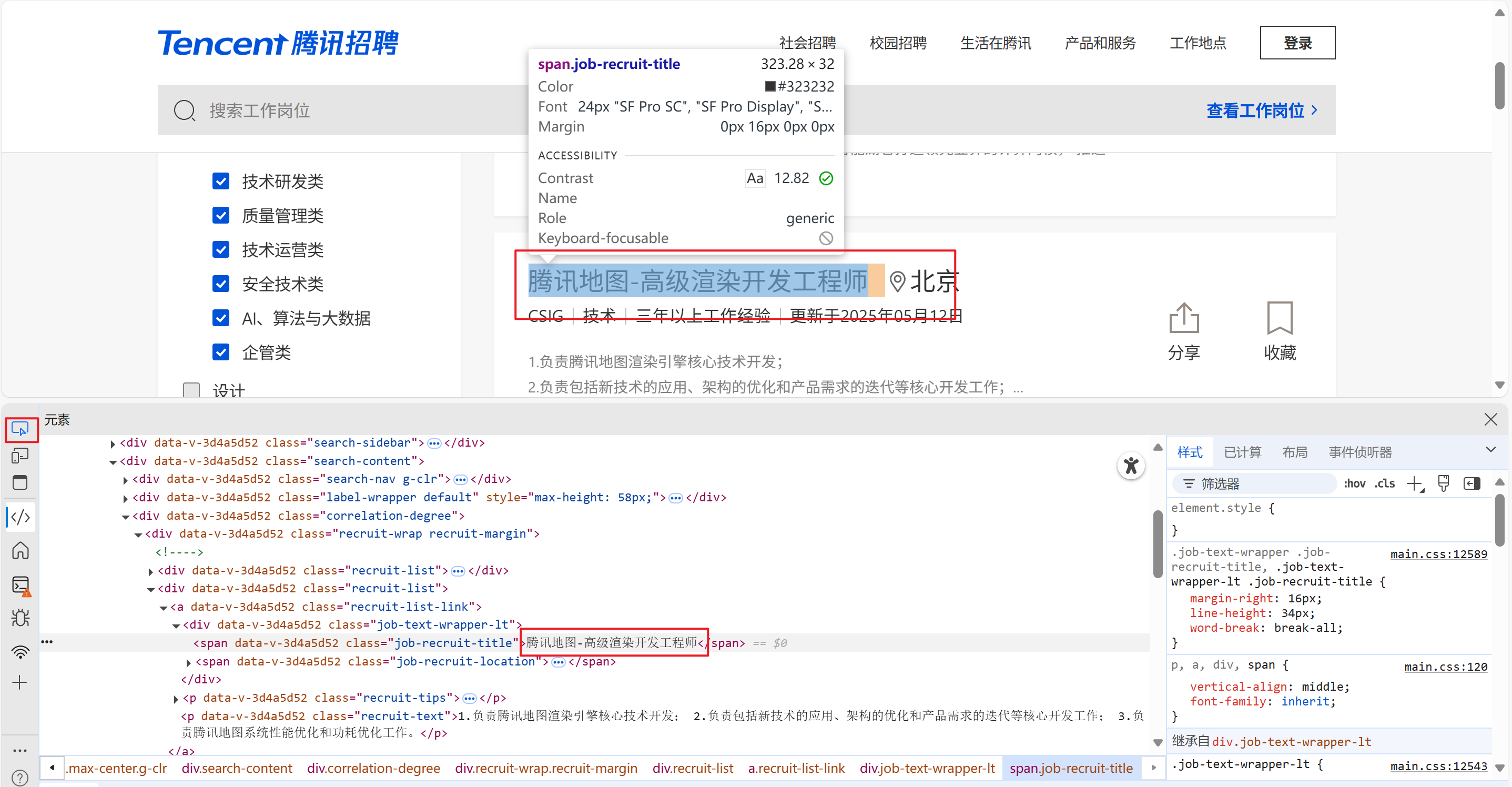Open the Elements panel code icon
This screenshot has height=787, width=1512.
[x=20, y=518]
